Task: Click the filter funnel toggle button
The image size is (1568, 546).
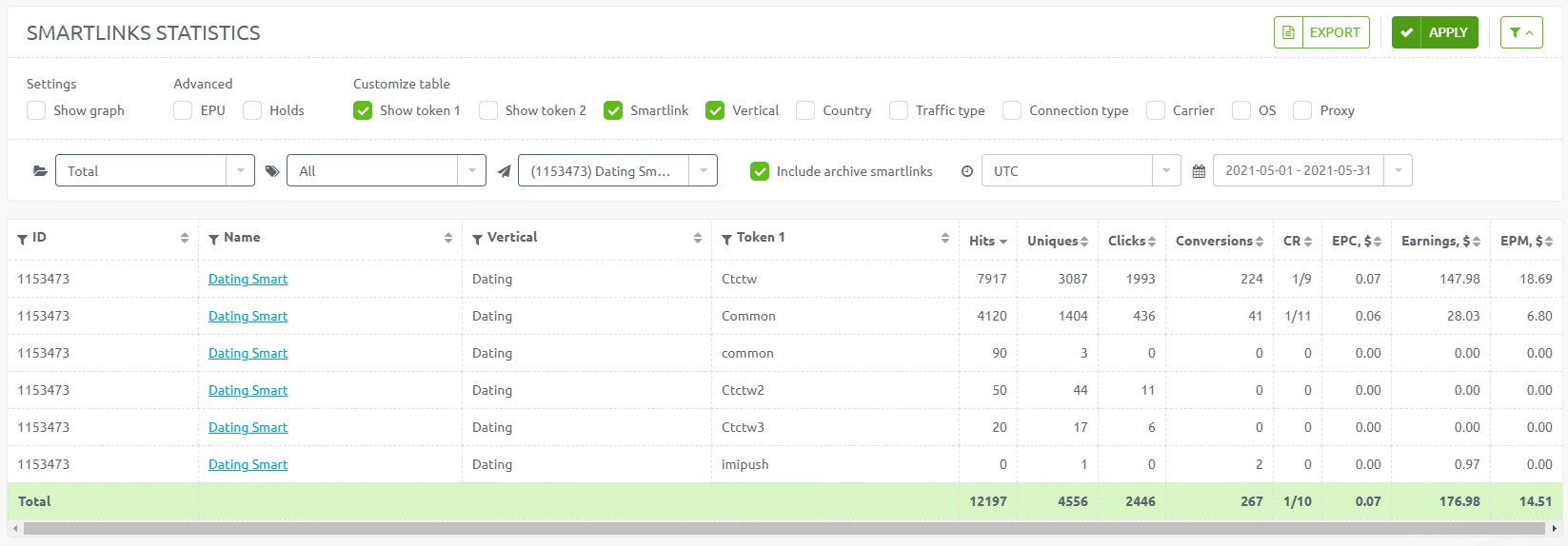Action: coord(1520,32)
